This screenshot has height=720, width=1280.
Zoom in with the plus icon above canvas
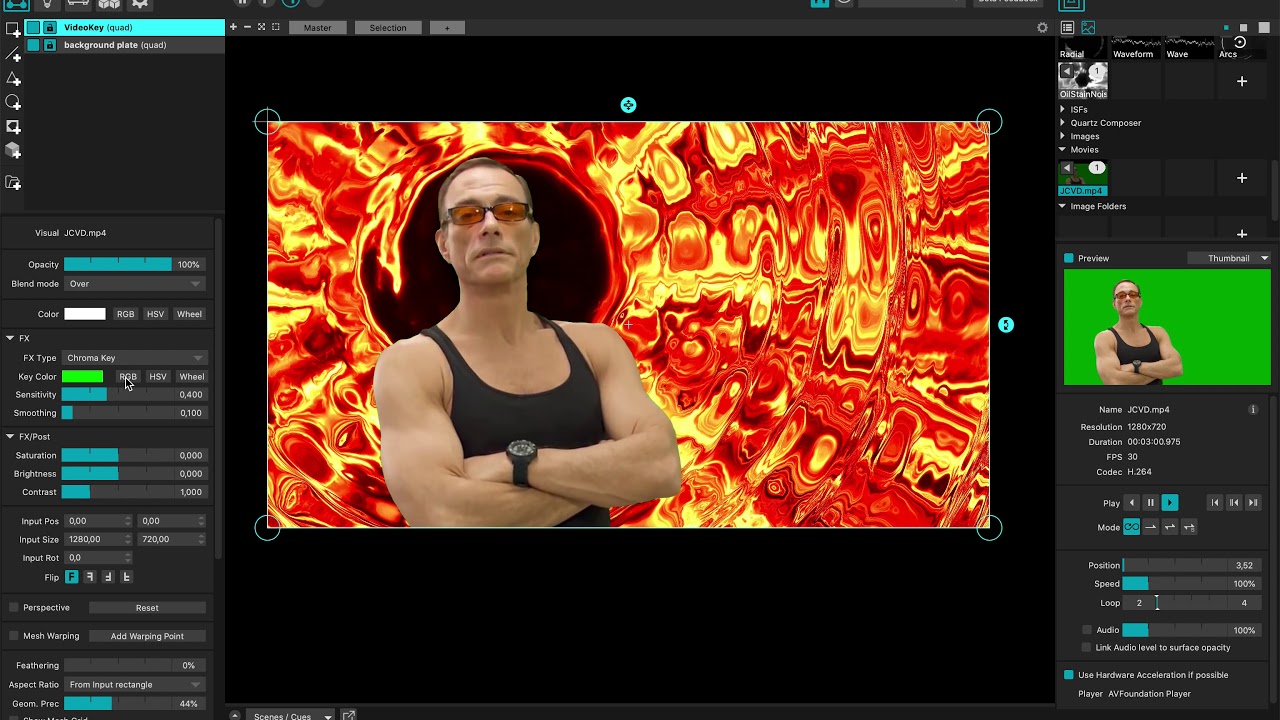(233, 27)
